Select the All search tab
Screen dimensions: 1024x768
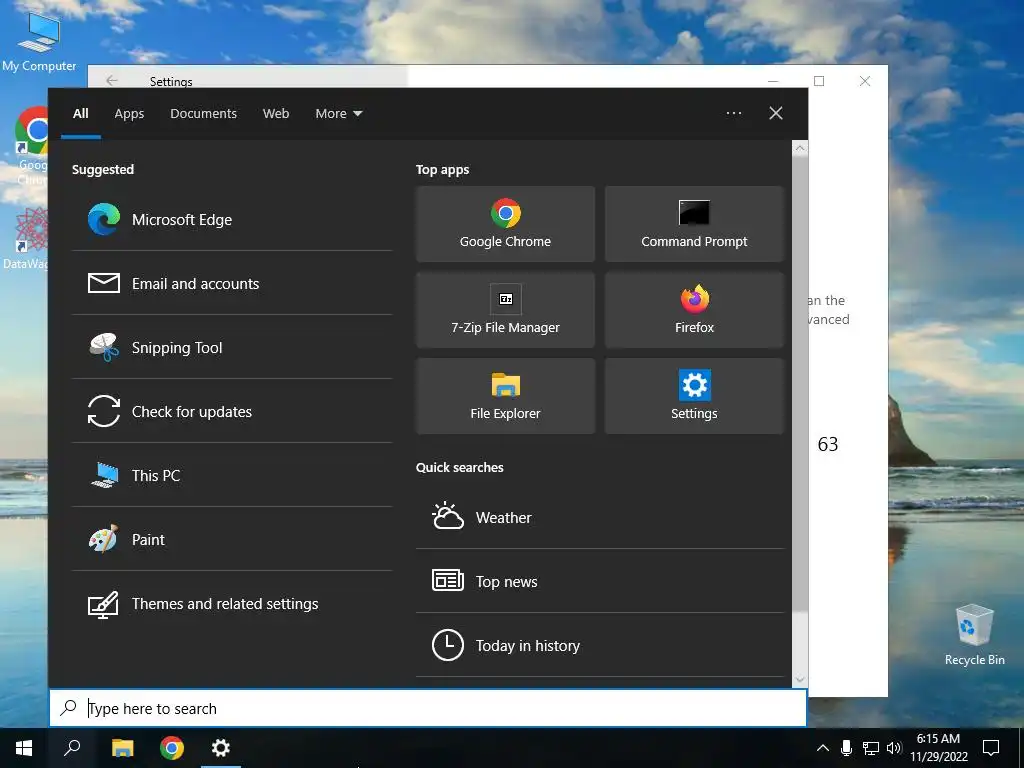(x=81, y=114)
